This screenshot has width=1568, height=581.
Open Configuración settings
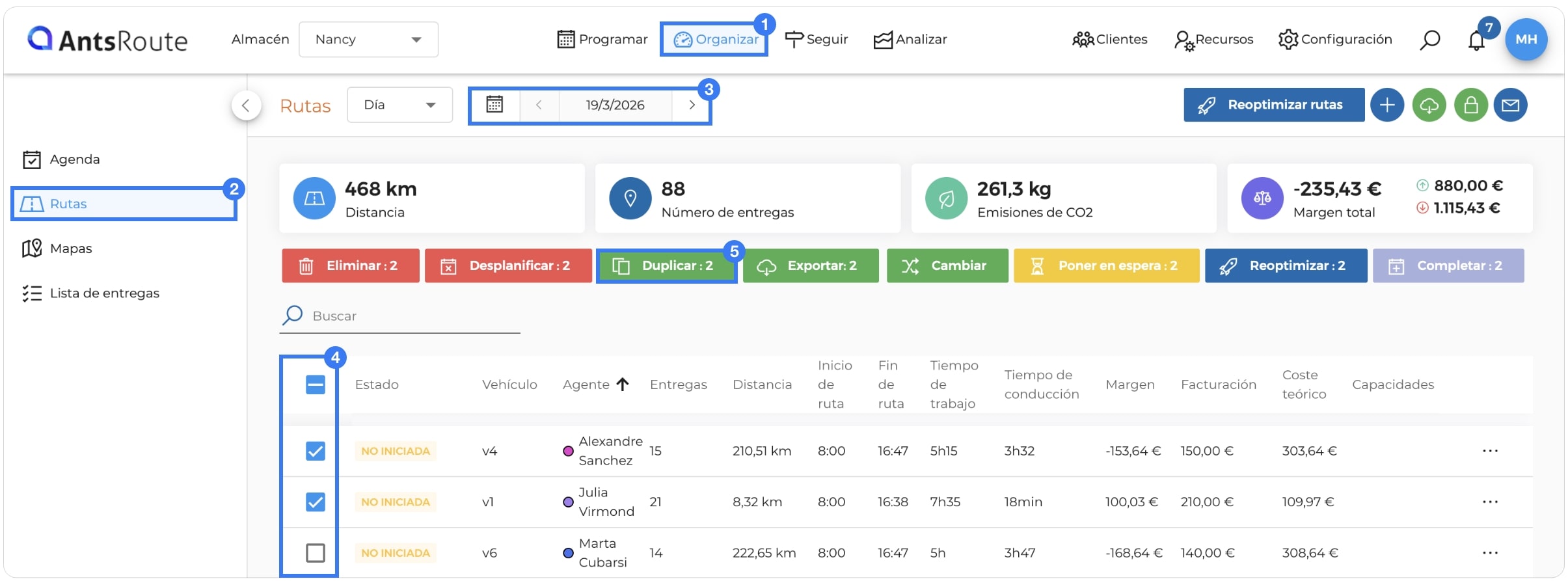pos(1334,40)
